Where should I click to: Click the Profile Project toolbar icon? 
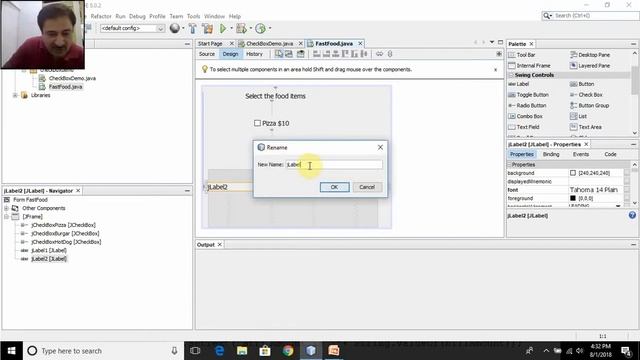[x=260, y=28]
